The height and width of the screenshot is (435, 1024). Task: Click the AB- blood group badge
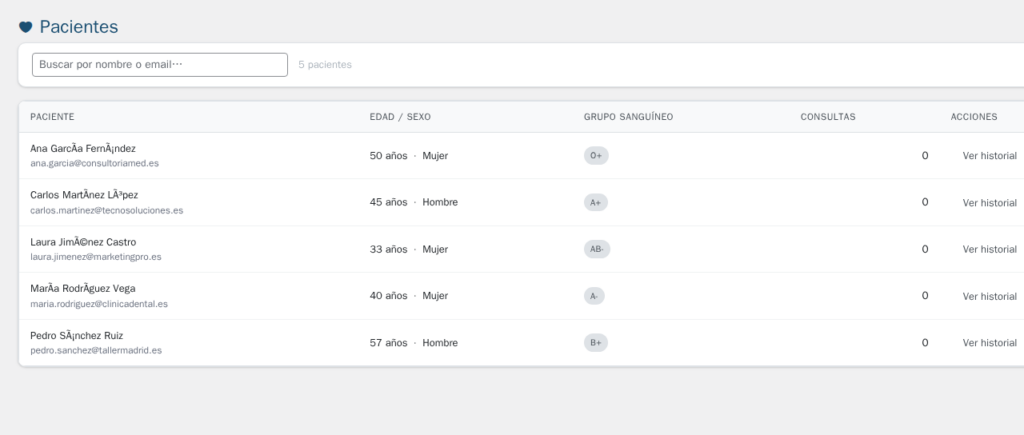[597, 249]
